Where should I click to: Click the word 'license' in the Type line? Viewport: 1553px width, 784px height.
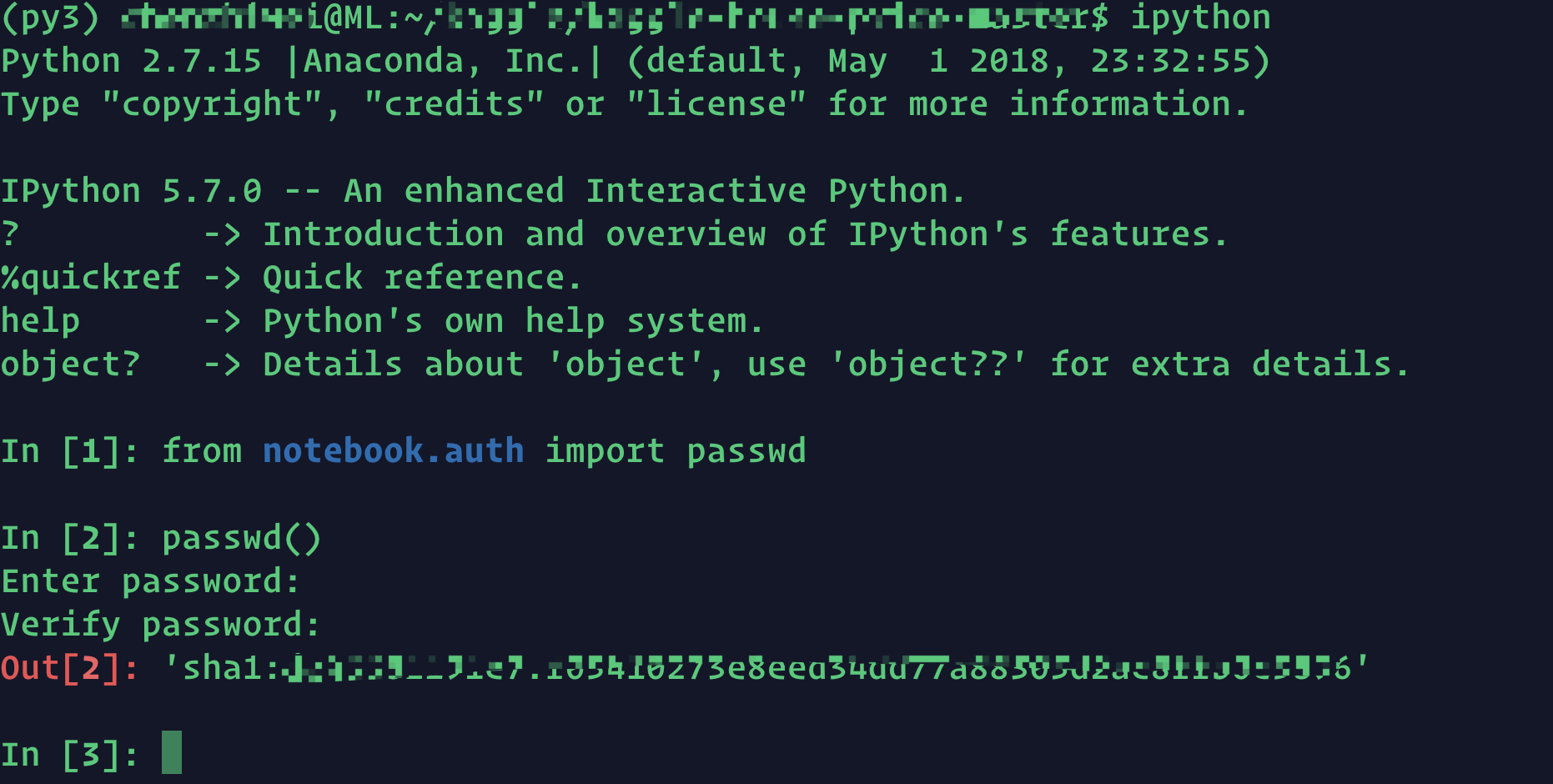click(x=716, y=104)
